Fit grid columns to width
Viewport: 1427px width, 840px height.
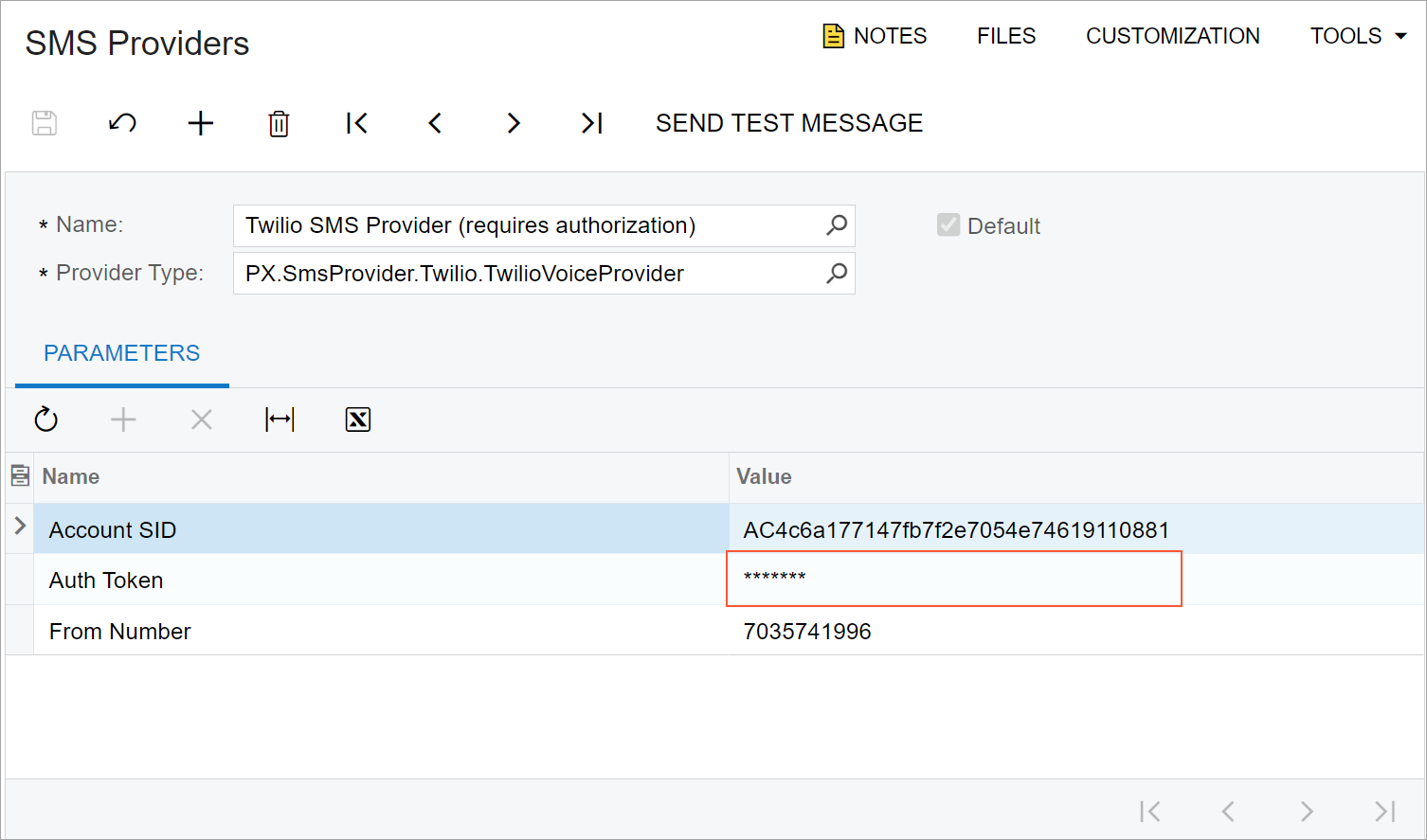[x=280, y=420]
